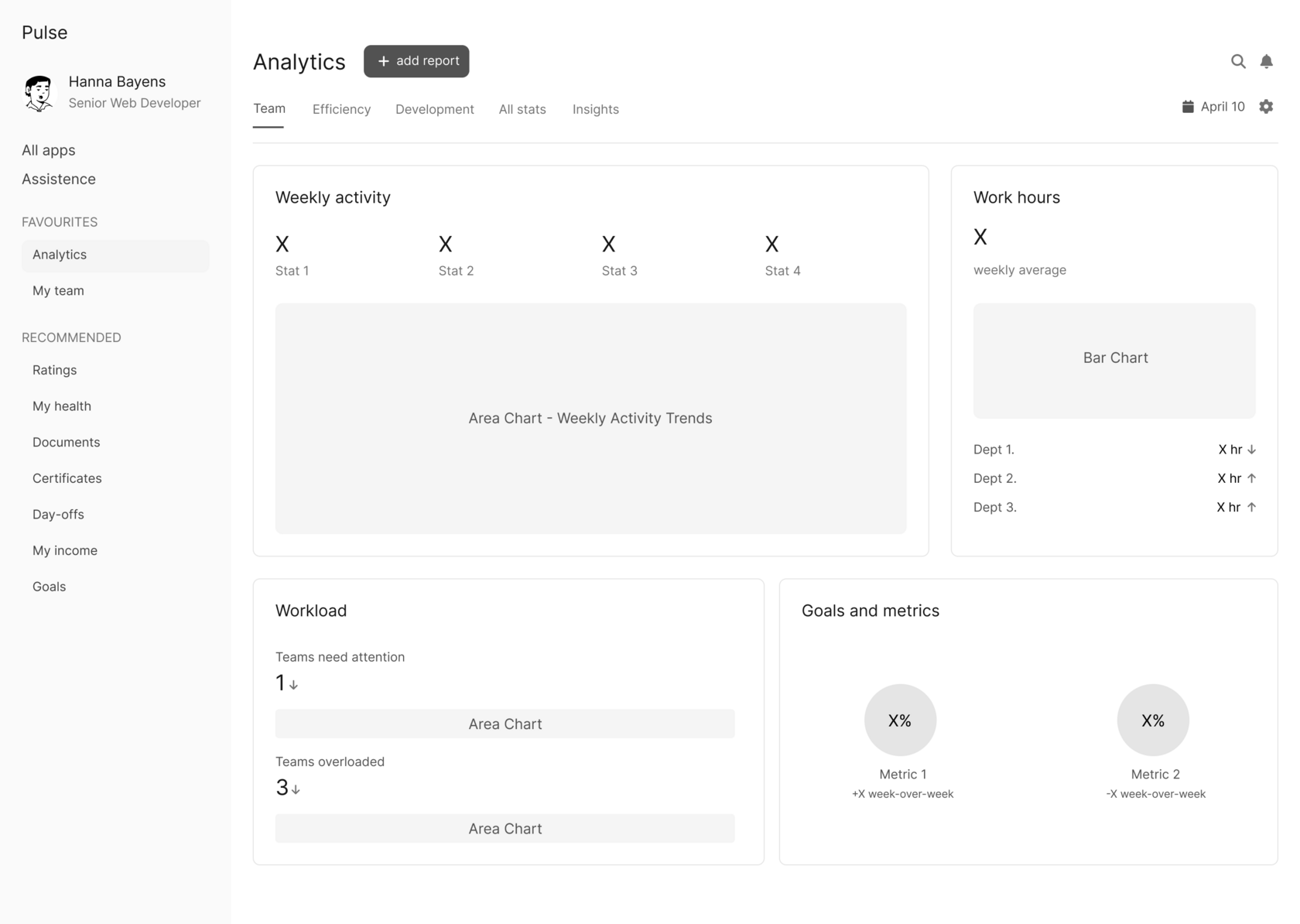Switch to the Efficiency tab

point(341,109)
